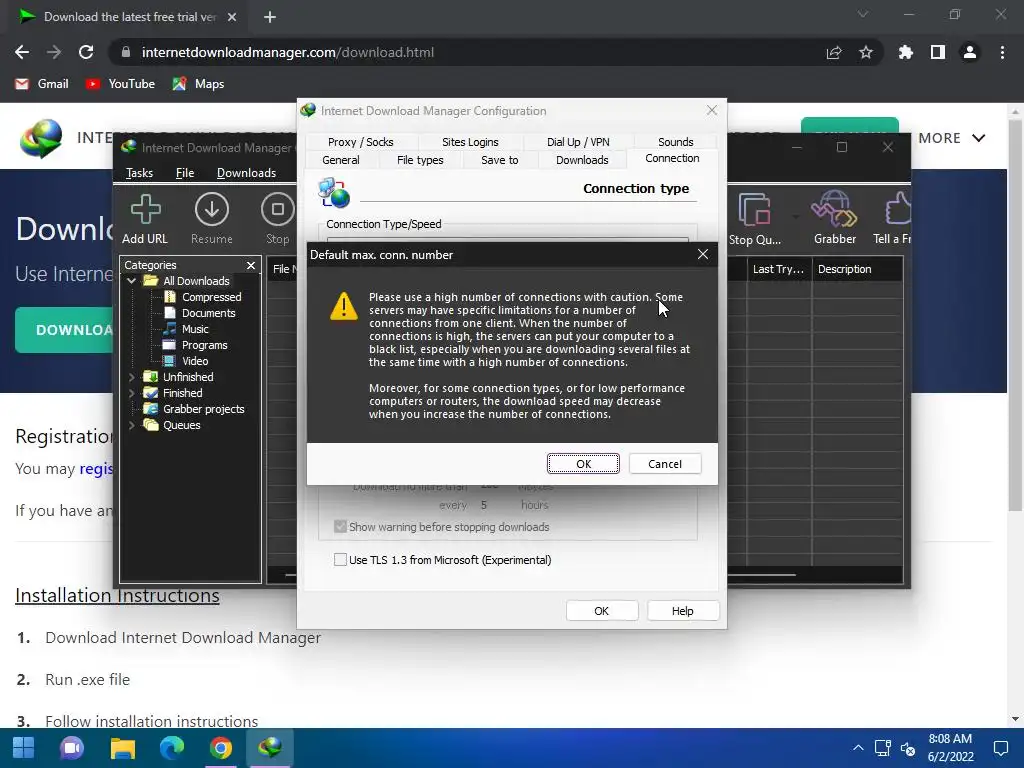Click the Stop toolbar icon in IDM
The image size is (1024, 768).
(278, 219)
